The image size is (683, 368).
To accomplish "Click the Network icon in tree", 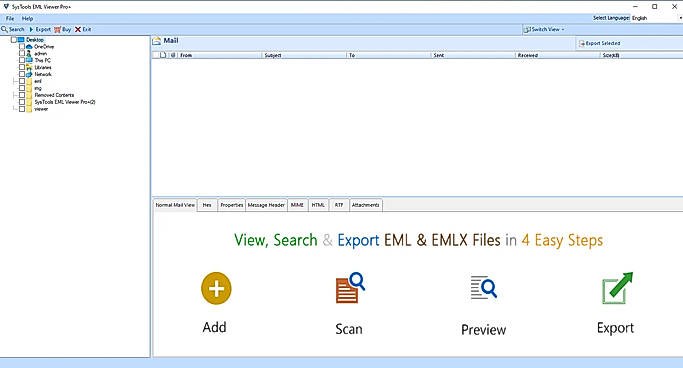I will point(29,74).
